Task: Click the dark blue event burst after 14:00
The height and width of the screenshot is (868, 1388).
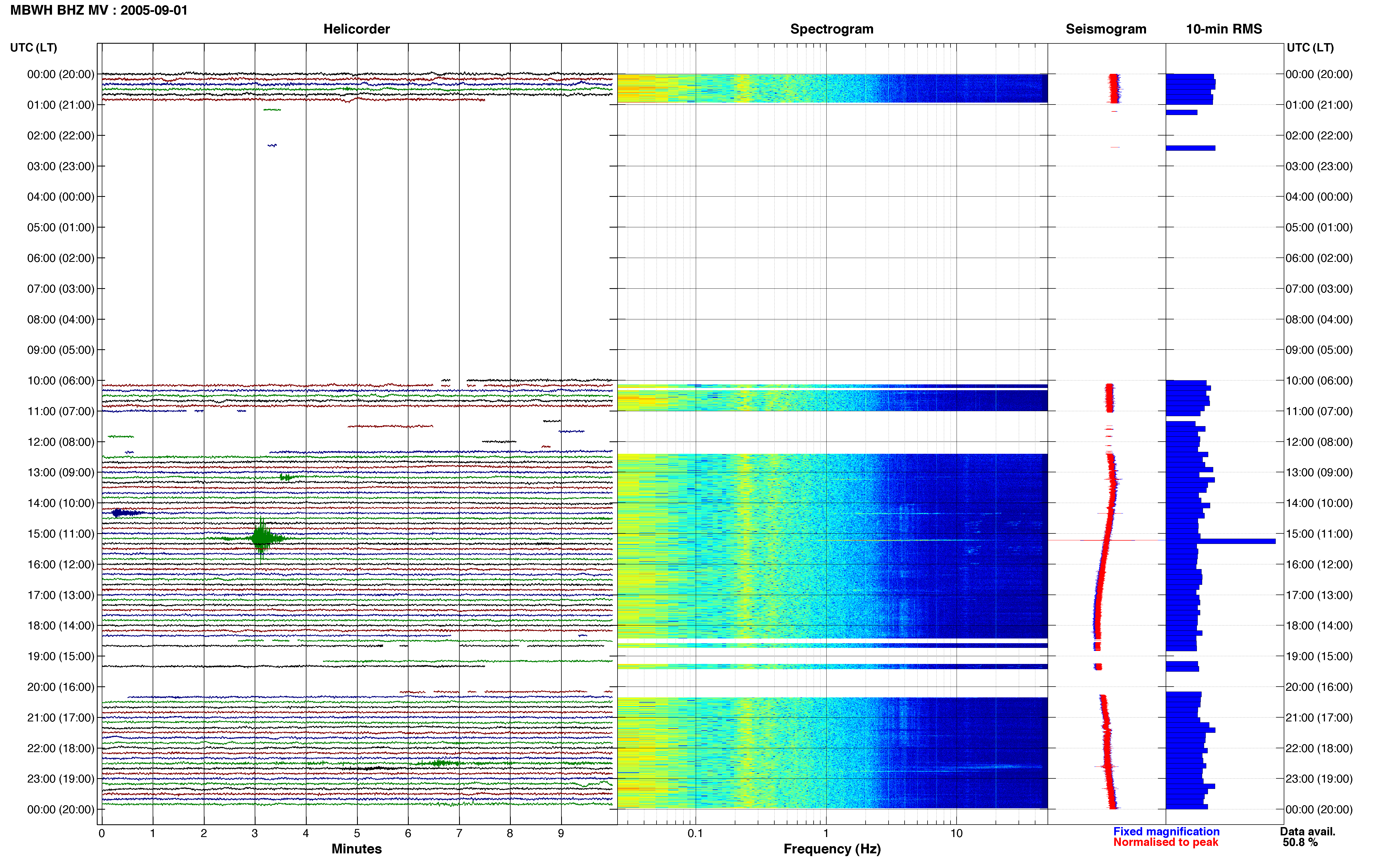Action: click(x=127, y=513)
